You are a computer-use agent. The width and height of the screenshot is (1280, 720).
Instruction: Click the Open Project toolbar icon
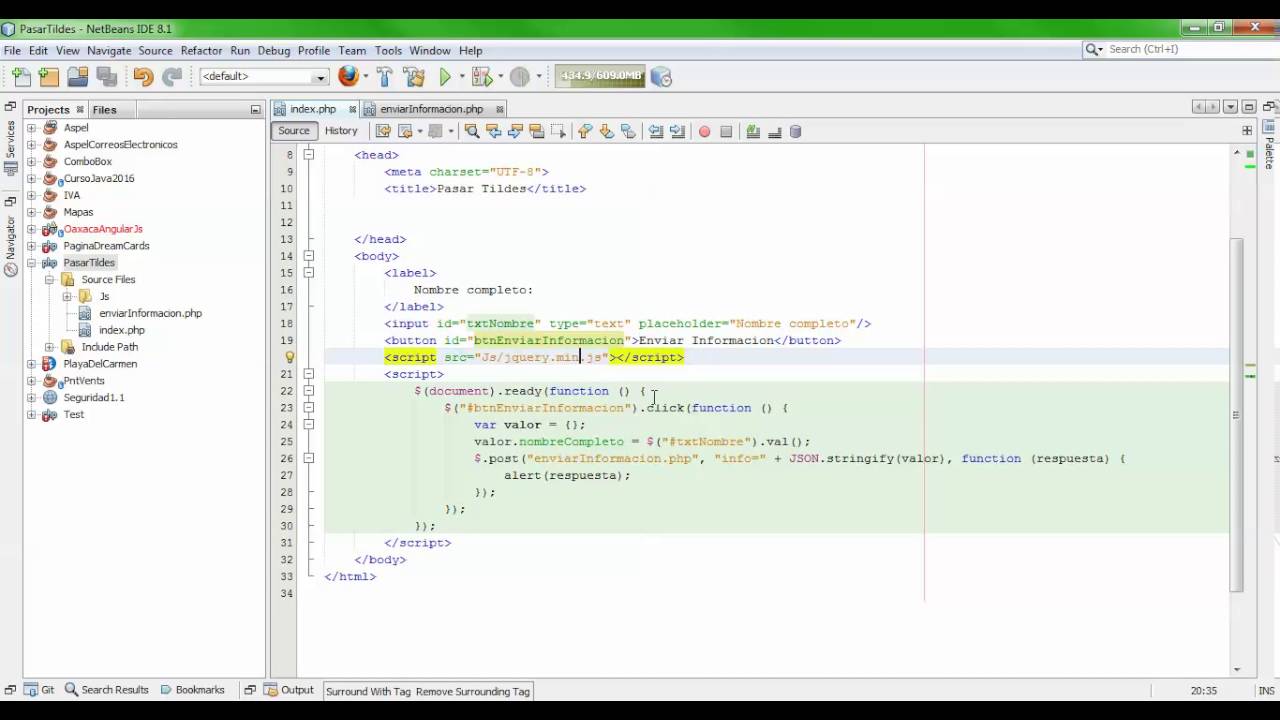78,77
